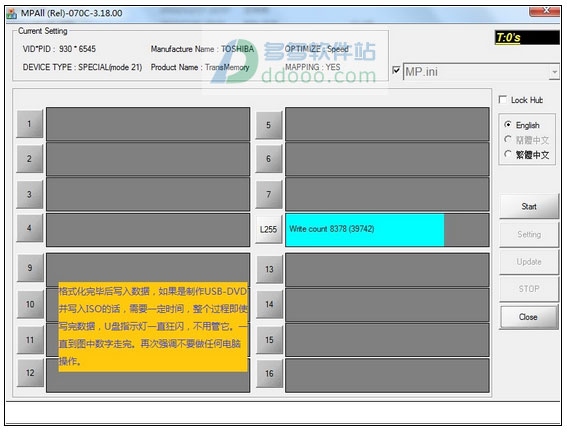The image size is (567, 433).
Task: Click port button 16
Action: click(x=269, y=374)
